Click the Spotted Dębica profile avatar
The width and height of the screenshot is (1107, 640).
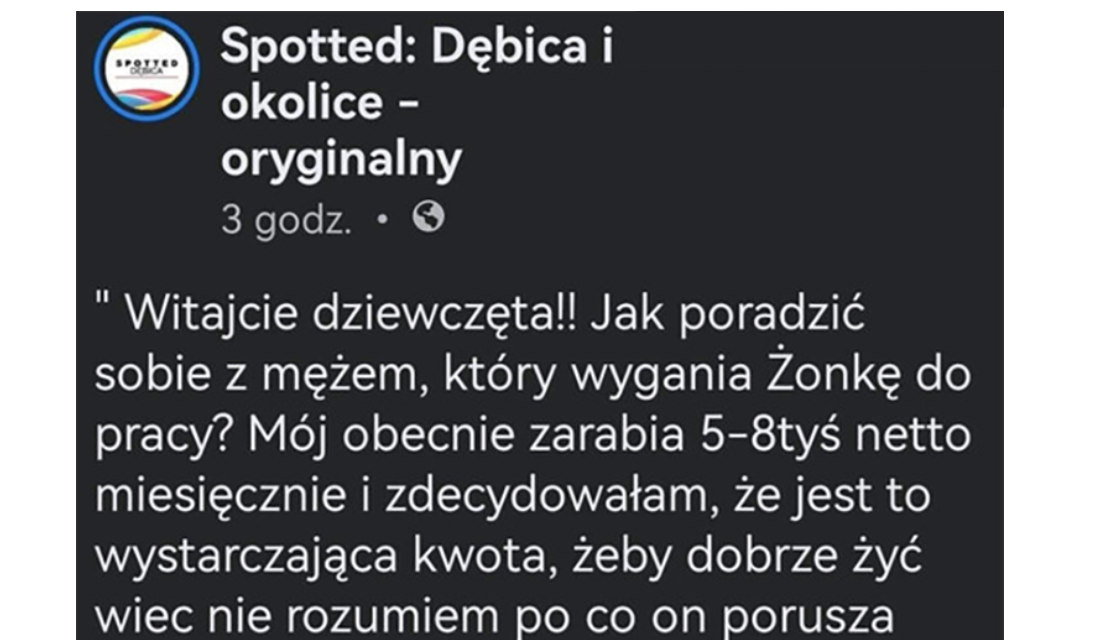(x=146, y=69)
